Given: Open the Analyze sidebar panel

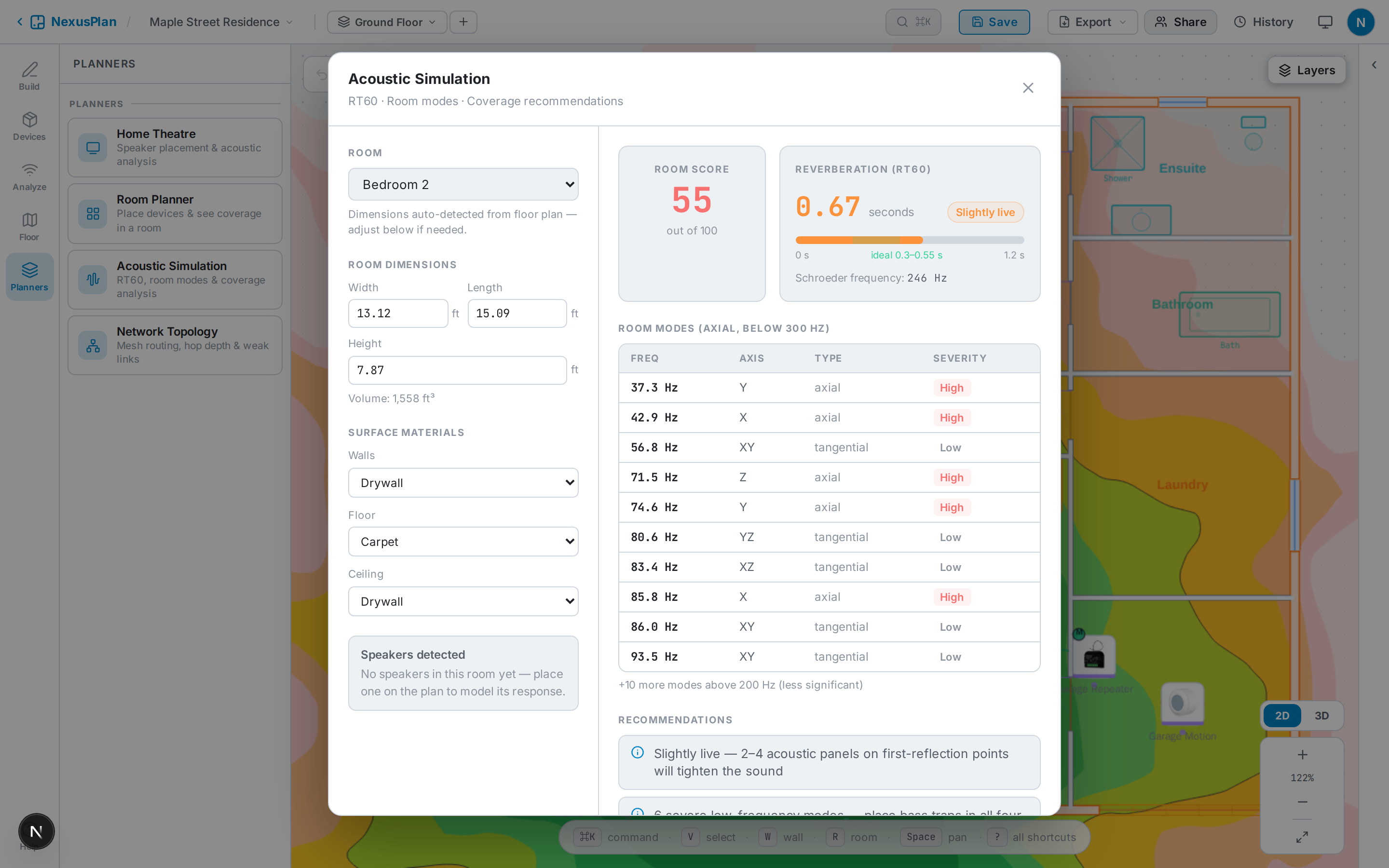Looking at the screenshot, I should [x=29, y=177].
